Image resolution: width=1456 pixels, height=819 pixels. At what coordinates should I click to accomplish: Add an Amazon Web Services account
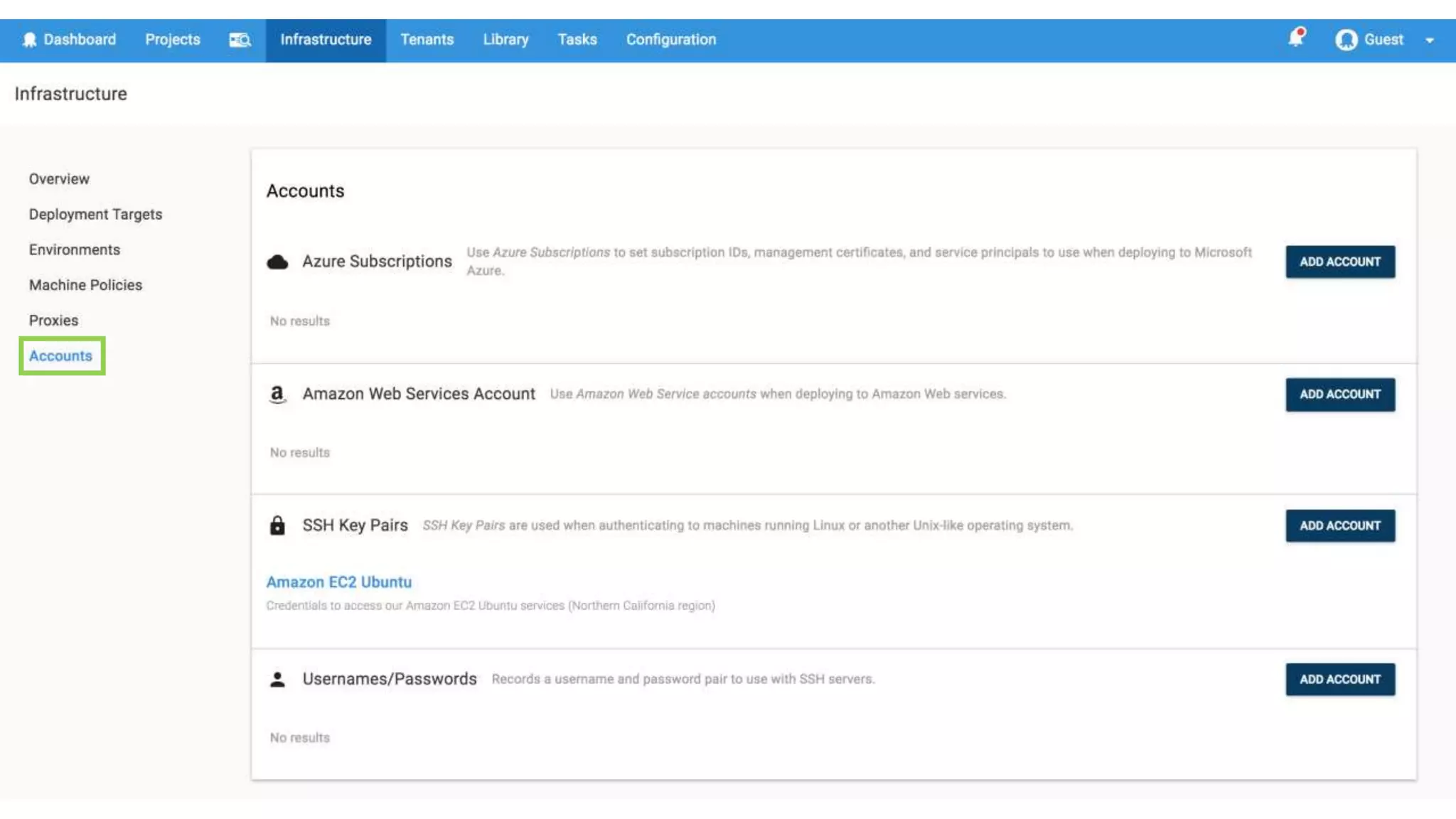(x=1339, y=394)
